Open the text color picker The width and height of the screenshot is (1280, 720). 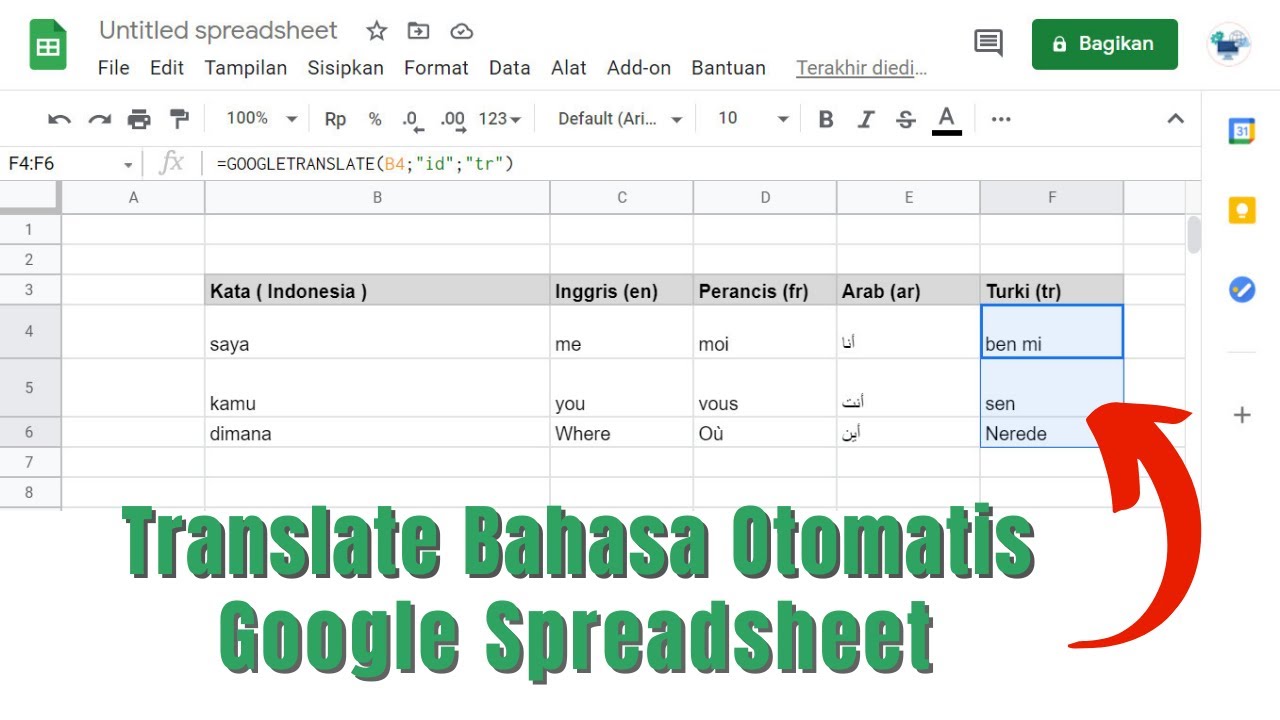point(946,119)
